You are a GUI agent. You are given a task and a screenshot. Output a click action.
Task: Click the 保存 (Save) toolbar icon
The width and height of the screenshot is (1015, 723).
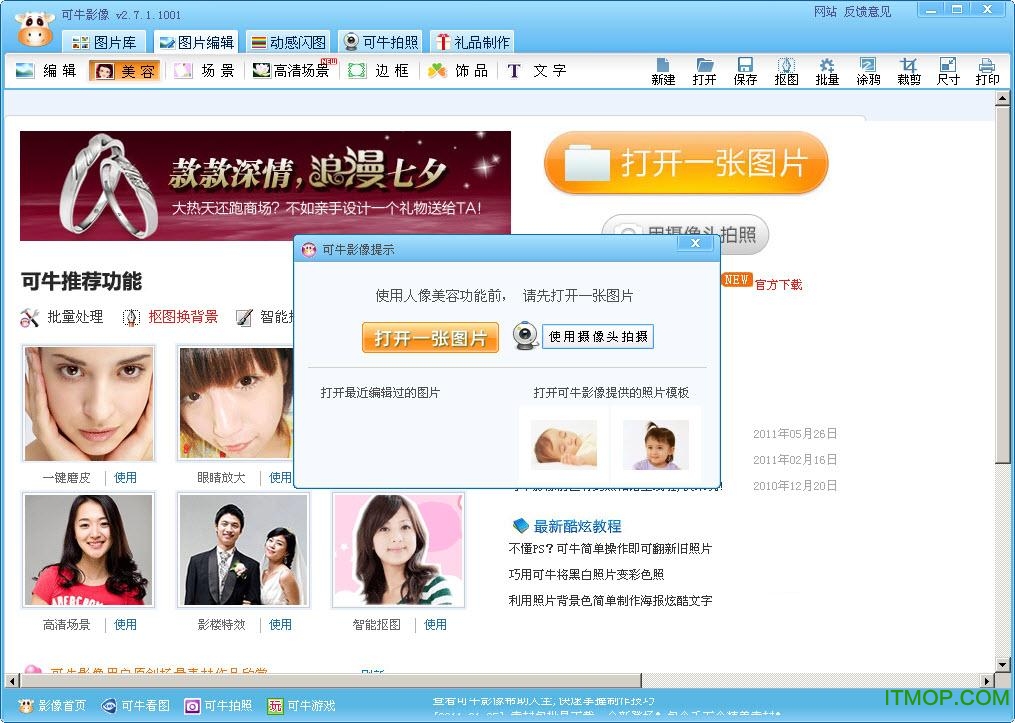click(x=745, y=71)
